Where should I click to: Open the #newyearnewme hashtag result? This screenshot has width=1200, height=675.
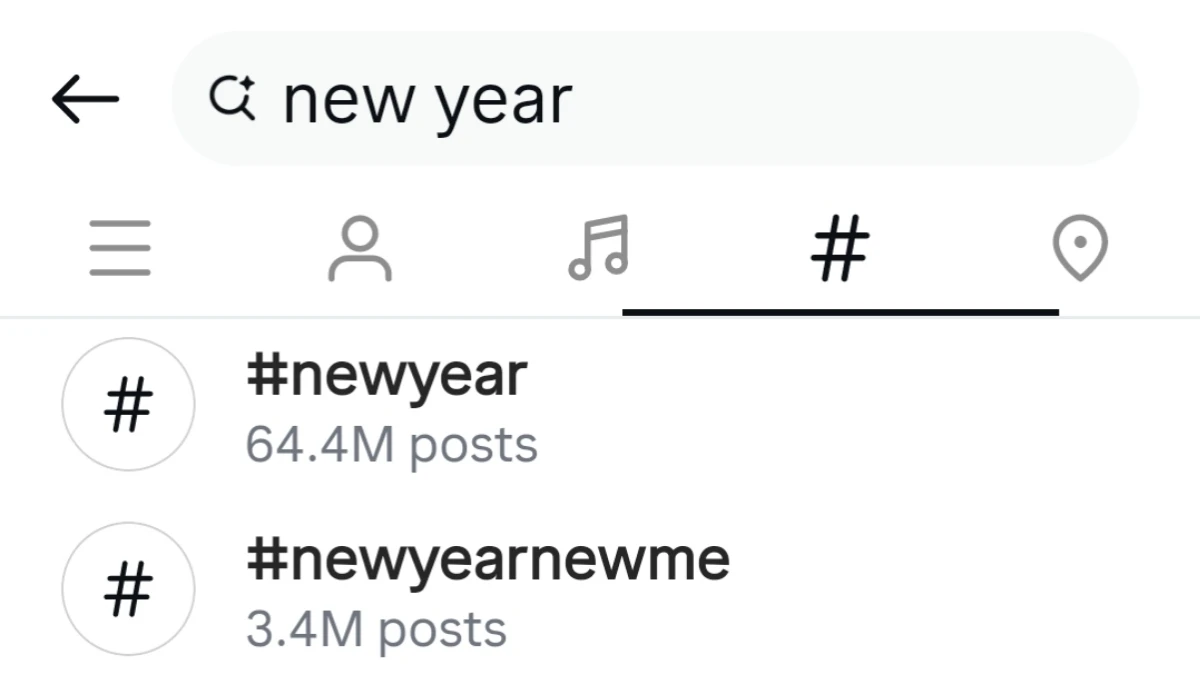click(489, 560)
